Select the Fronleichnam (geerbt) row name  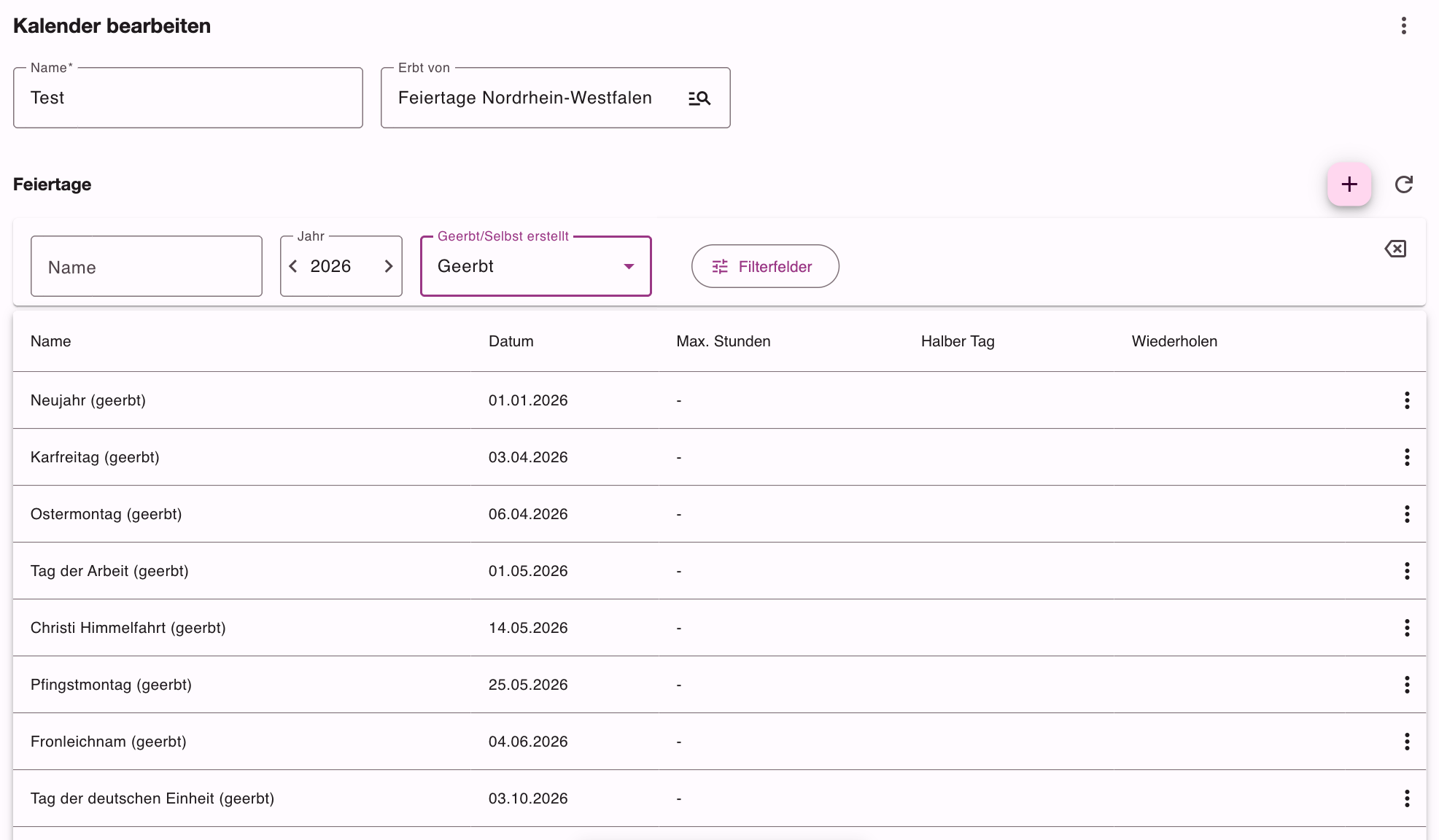point(109,742)
